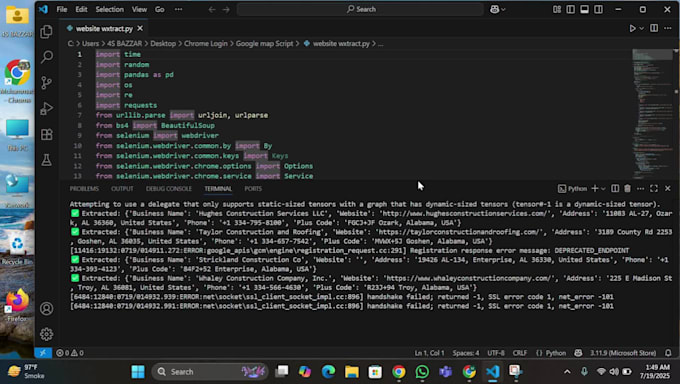Close the website wxtract.py tab

tap(140, 29)
